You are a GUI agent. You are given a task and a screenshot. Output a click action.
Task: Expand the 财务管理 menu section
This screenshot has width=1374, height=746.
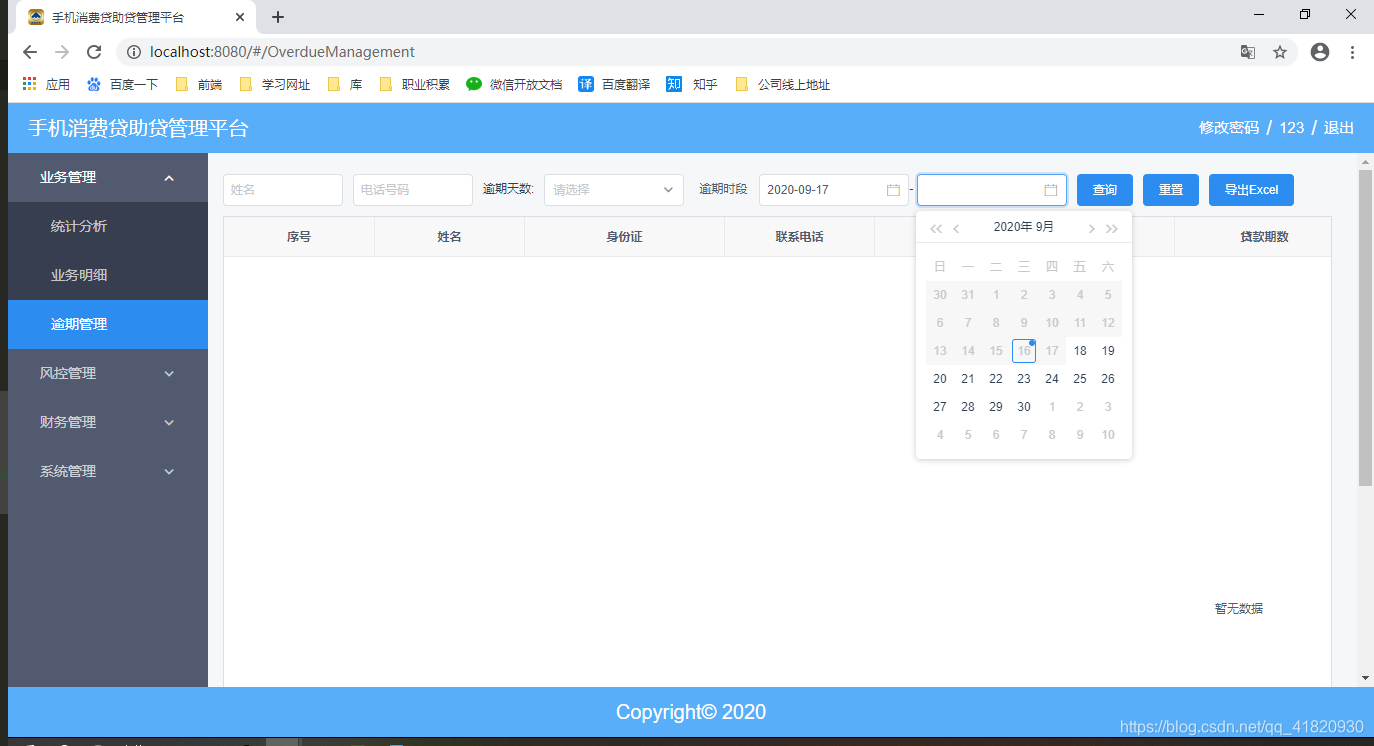click(108, 422)
